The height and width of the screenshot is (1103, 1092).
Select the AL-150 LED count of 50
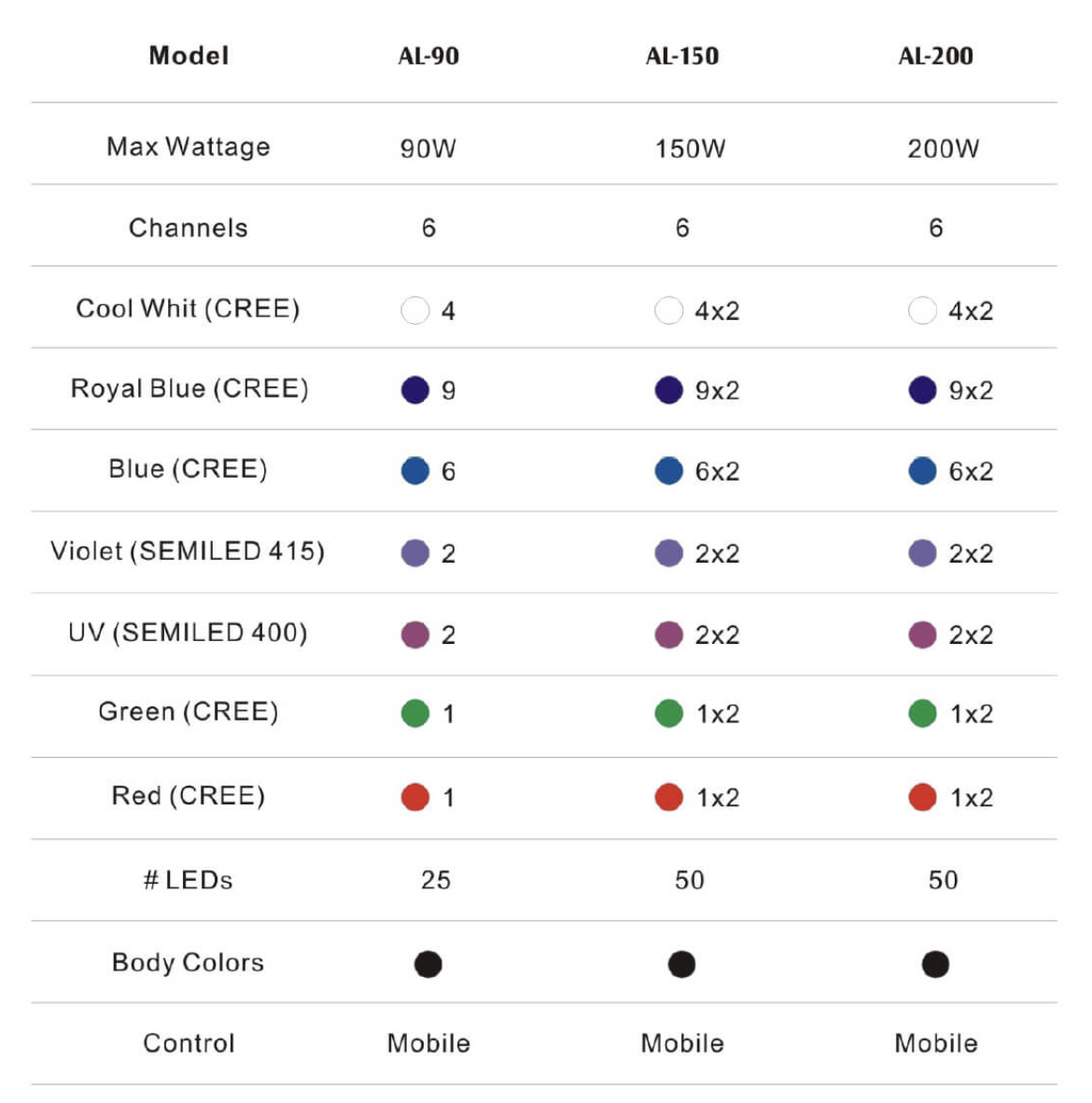pyautogui.click(x=690, y=880)
